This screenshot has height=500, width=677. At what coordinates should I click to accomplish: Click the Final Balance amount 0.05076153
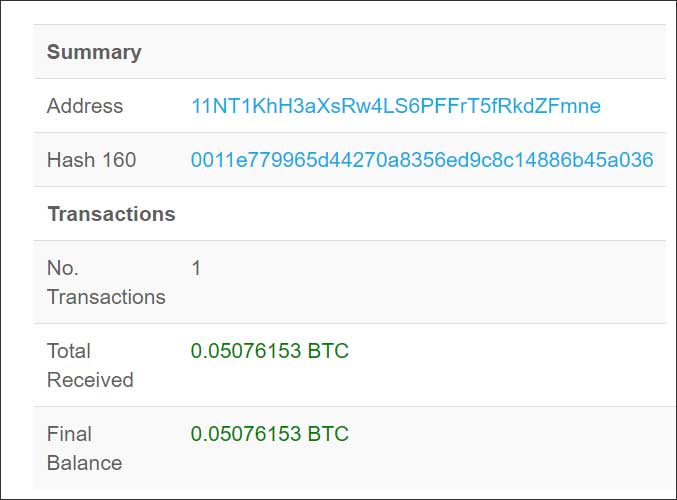[246, 434]
